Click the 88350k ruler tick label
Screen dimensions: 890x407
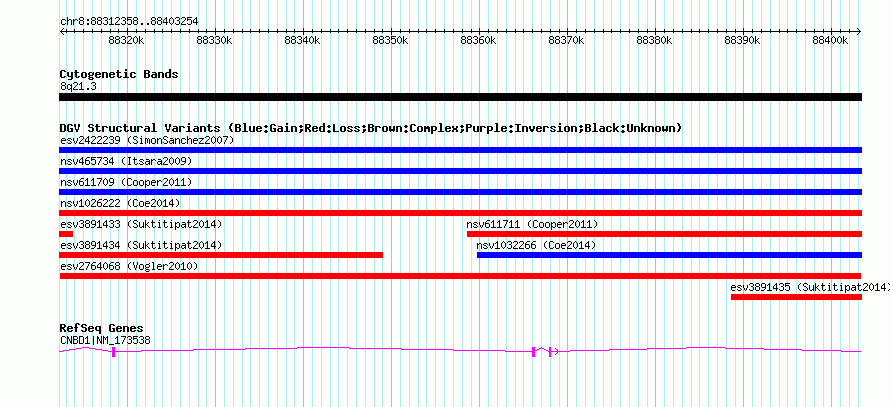(391, 40)
